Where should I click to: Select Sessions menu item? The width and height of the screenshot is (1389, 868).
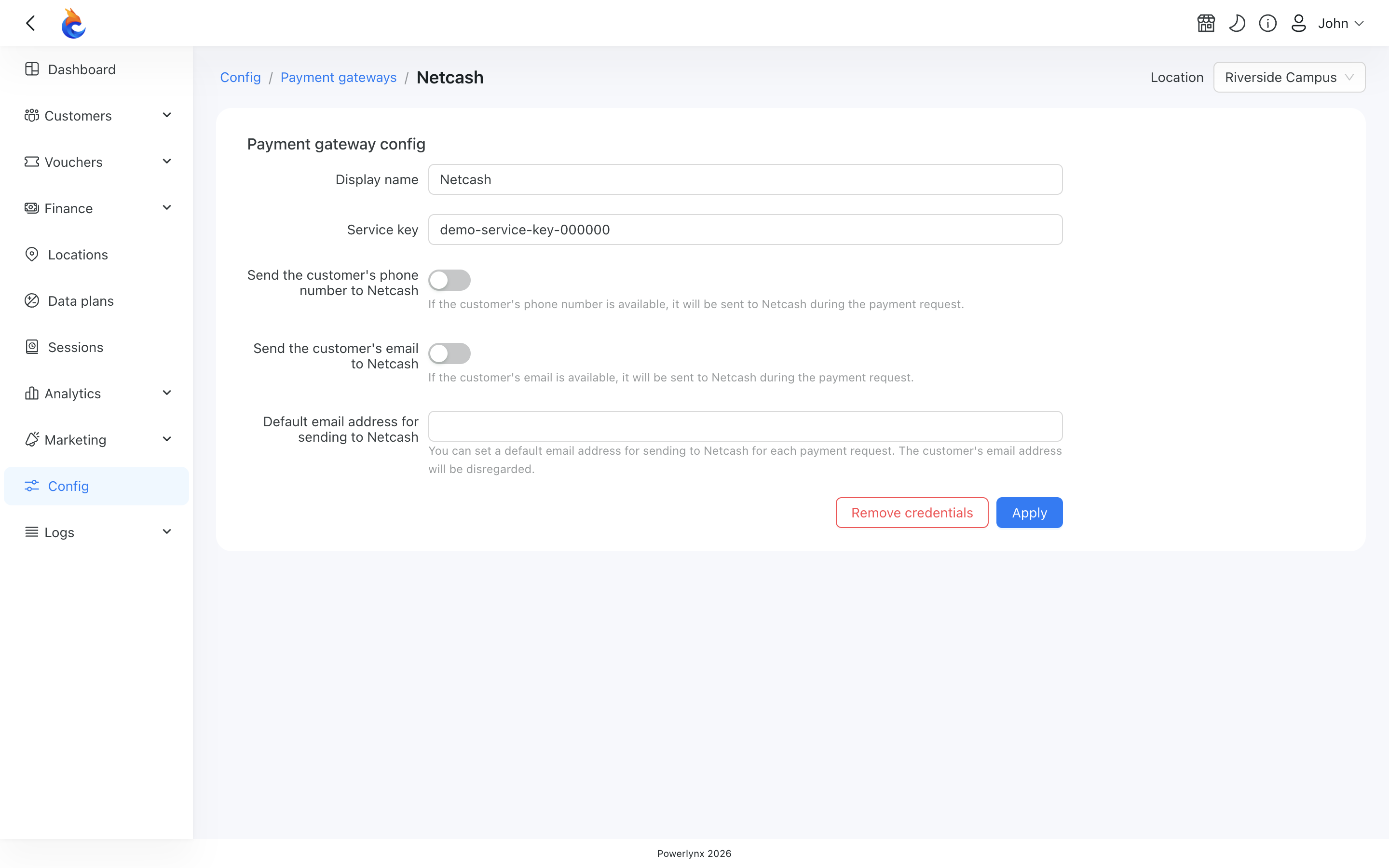point(96,347)
